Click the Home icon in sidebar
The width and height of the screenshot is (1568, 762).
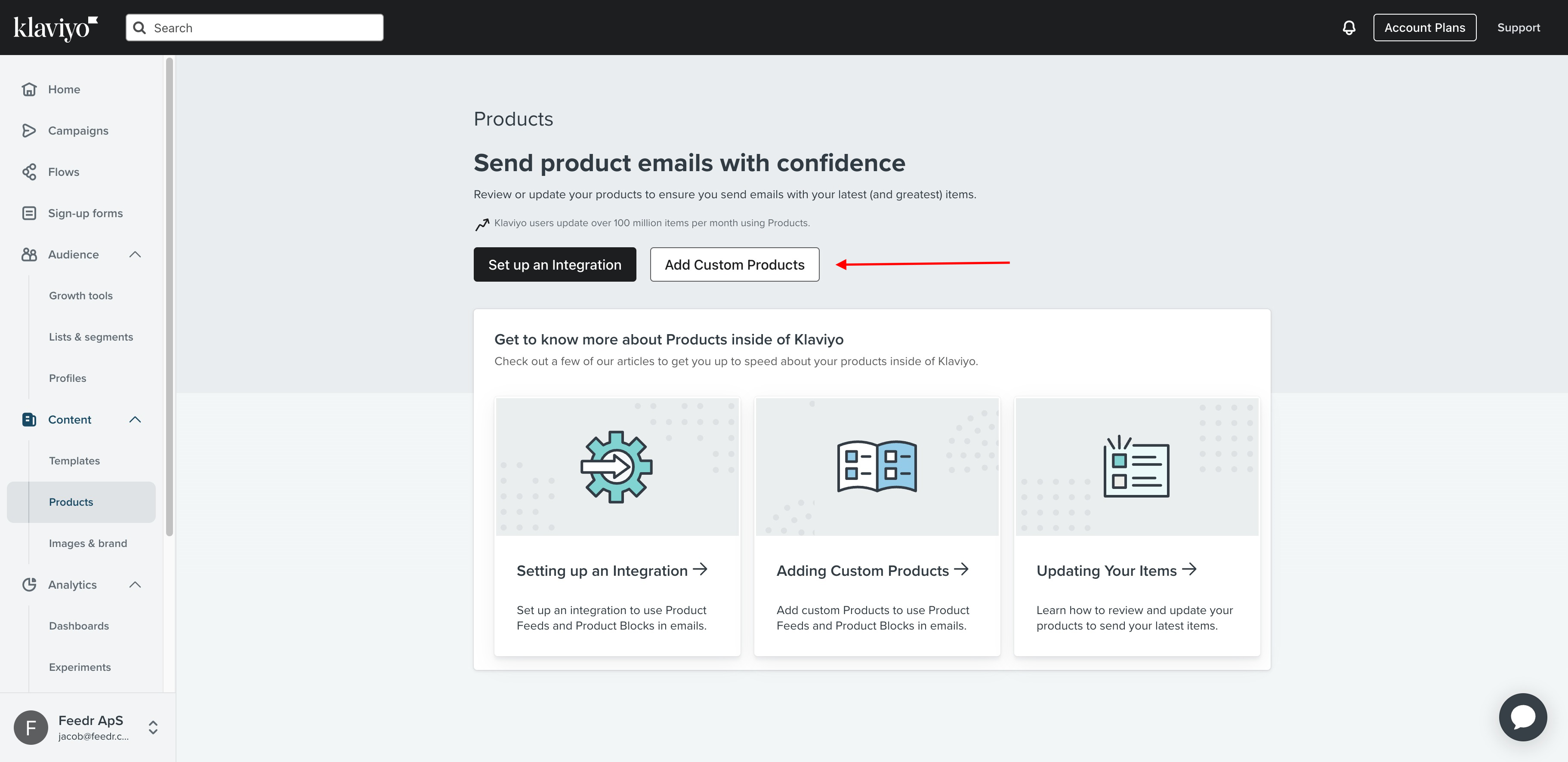[29, 89]
